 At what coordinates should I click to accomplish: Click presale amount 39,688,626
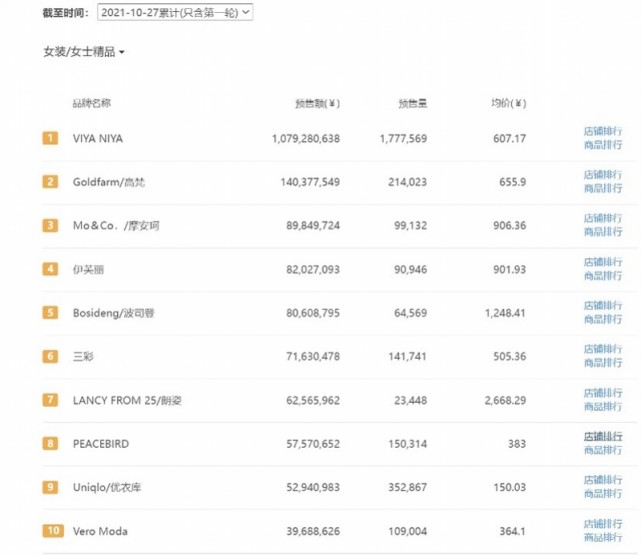[313, 531]
